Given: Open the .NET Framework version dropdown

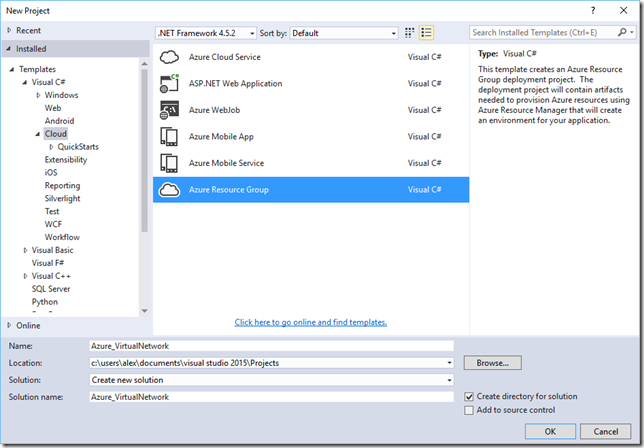Looking at the screenshot, I should tap(252, 33).
